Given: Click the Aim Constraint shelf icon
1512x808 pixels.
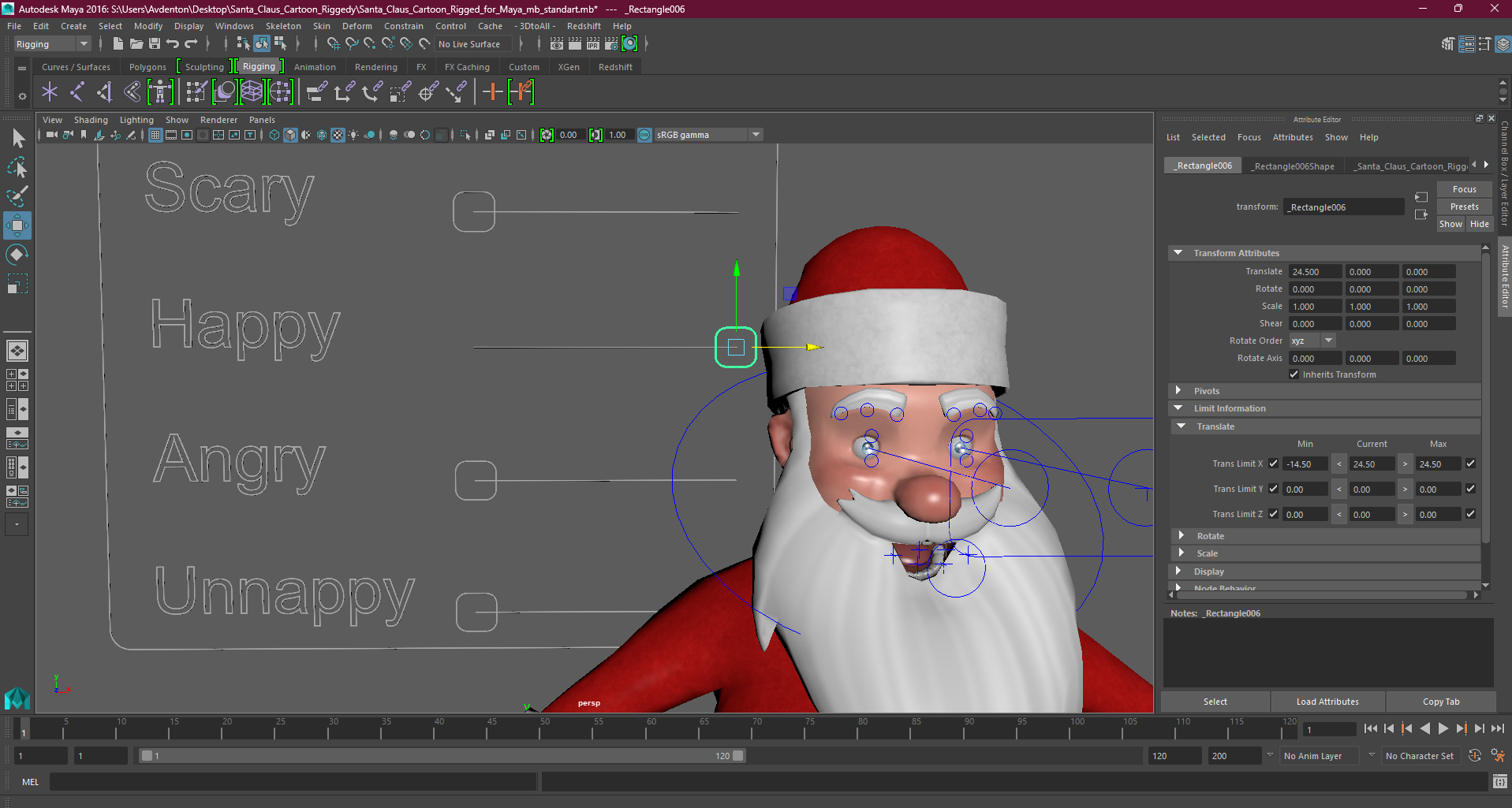Looking at the screenshot, I should [x=427, y=92].
